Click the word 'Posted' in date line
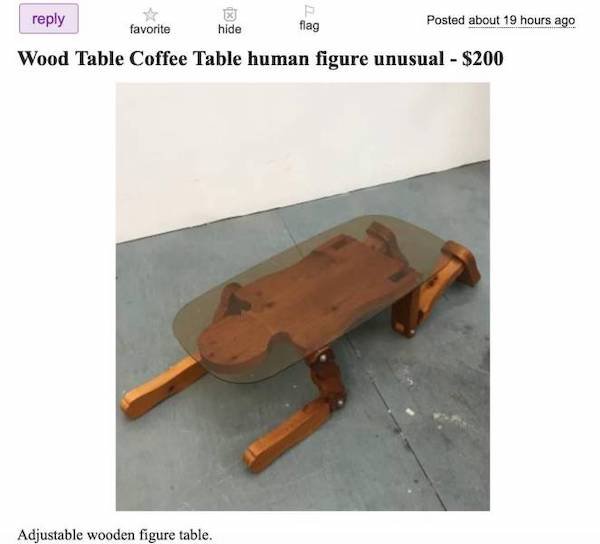600x544 pixels. coord(446,20)
